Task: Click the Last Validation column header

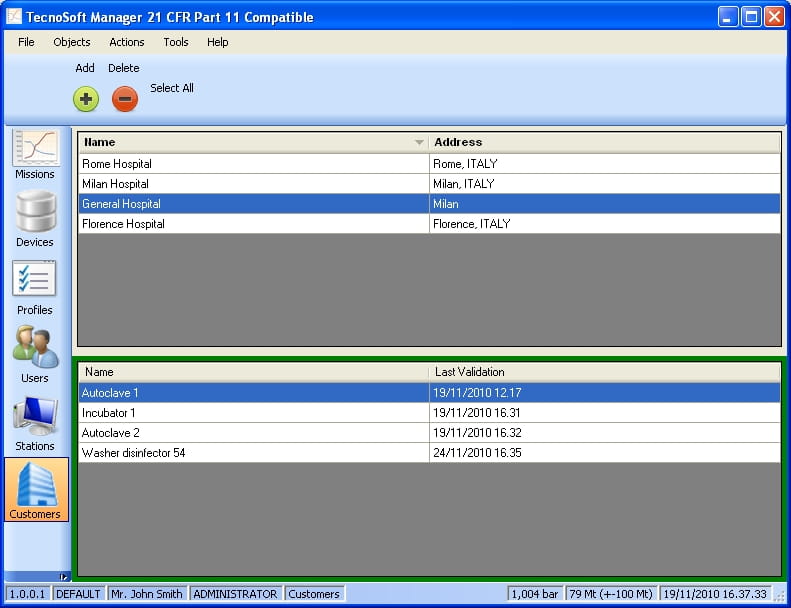Action: click(x=604, y=372)
